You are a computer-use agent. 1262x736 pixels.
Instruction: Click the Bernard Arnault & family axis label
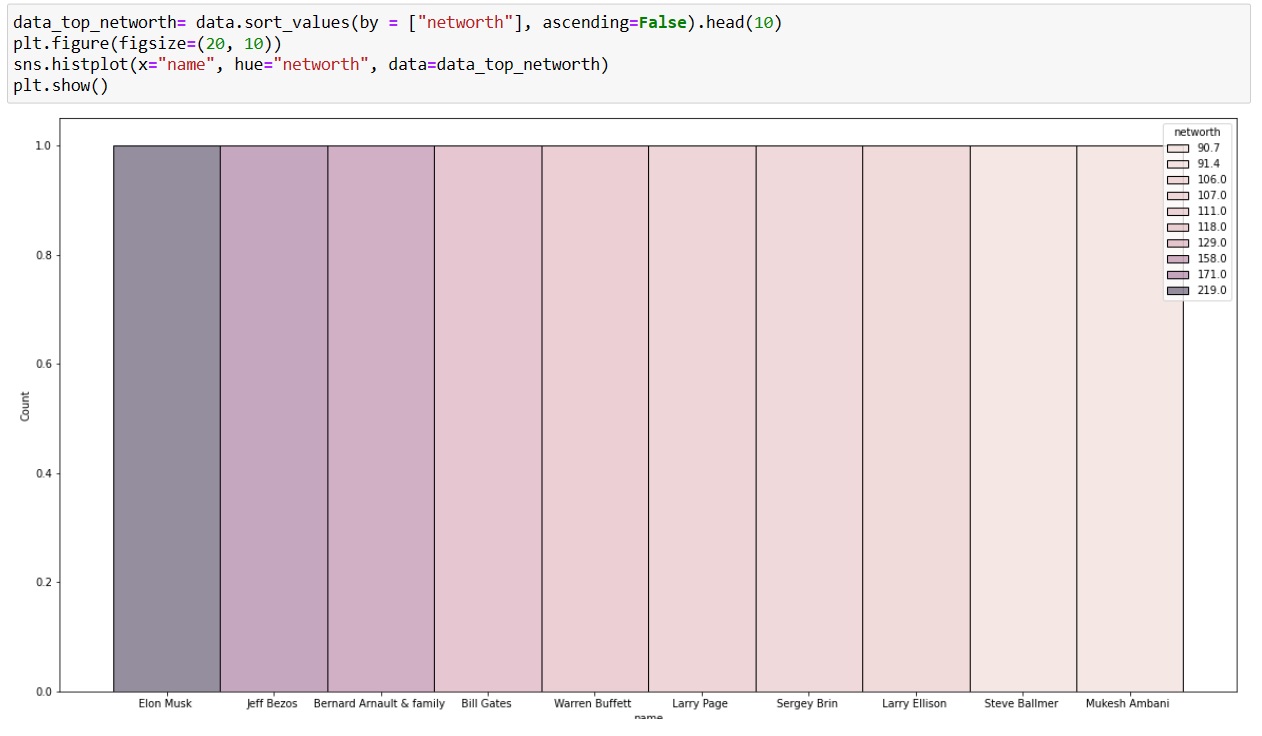[x=379, y=704]
